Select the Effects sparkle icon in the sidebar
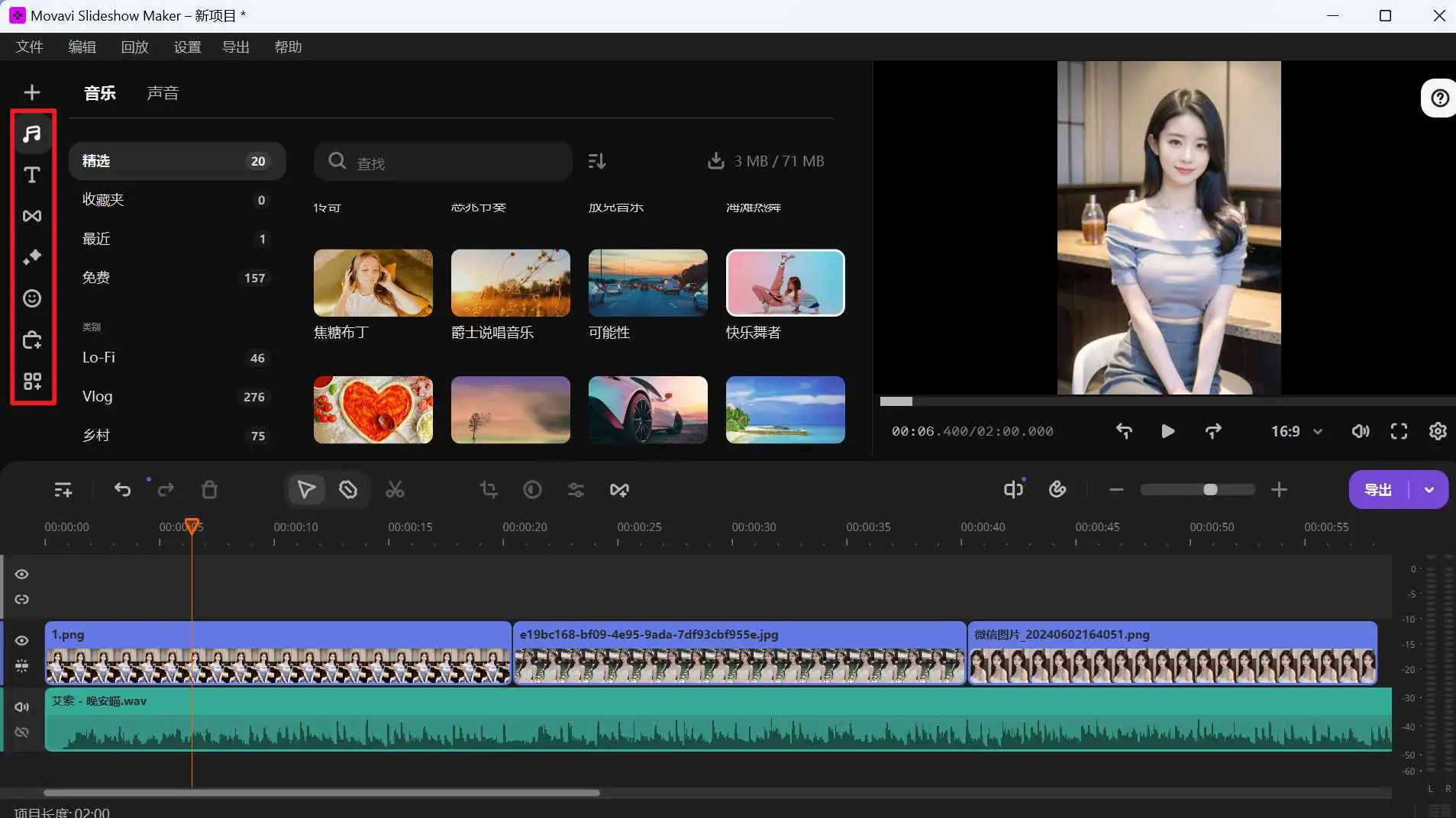Viewport: 1456px width, 818px height. coord(33,257)
